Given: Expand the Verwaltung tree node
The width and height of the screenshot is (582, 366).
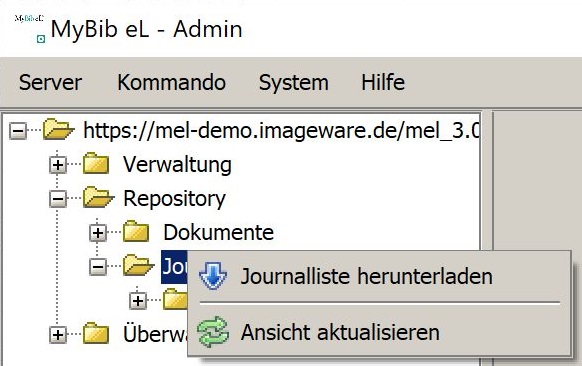Looking at the screenshot, I should tap(58, 164).
